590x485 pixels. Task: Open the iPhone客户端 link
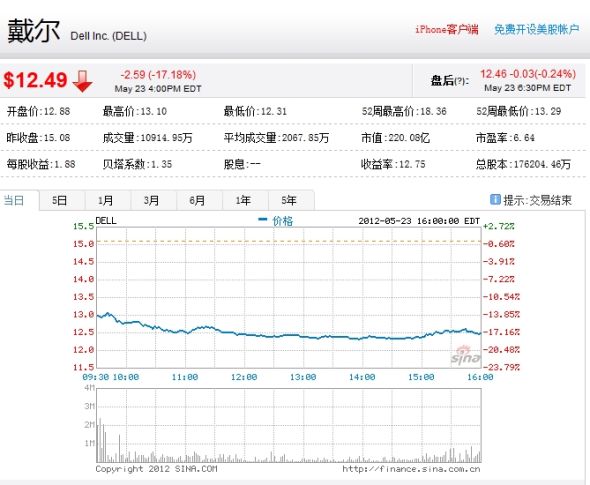(447, 29)
